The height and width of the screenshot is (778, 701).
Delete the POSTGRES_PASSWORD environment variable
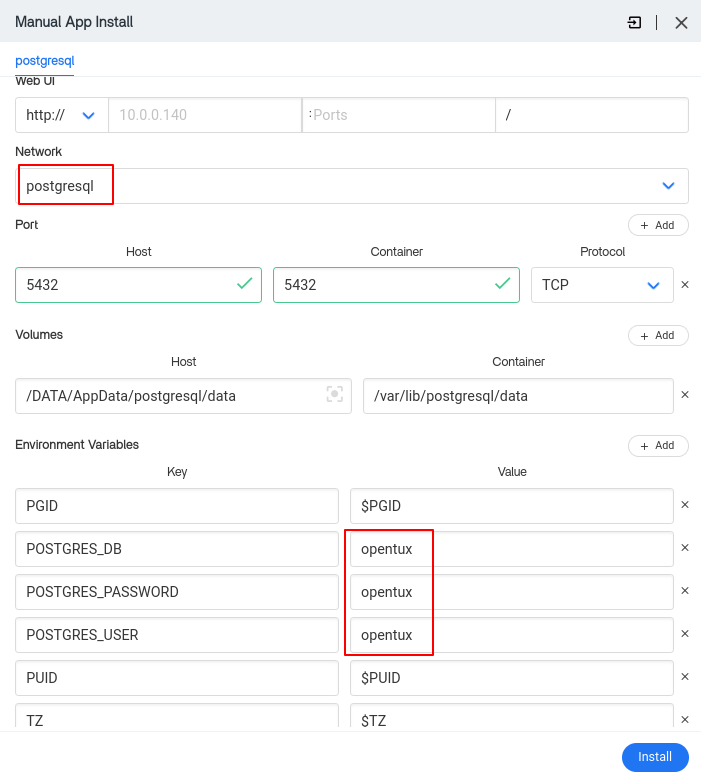tap(685, 590)
